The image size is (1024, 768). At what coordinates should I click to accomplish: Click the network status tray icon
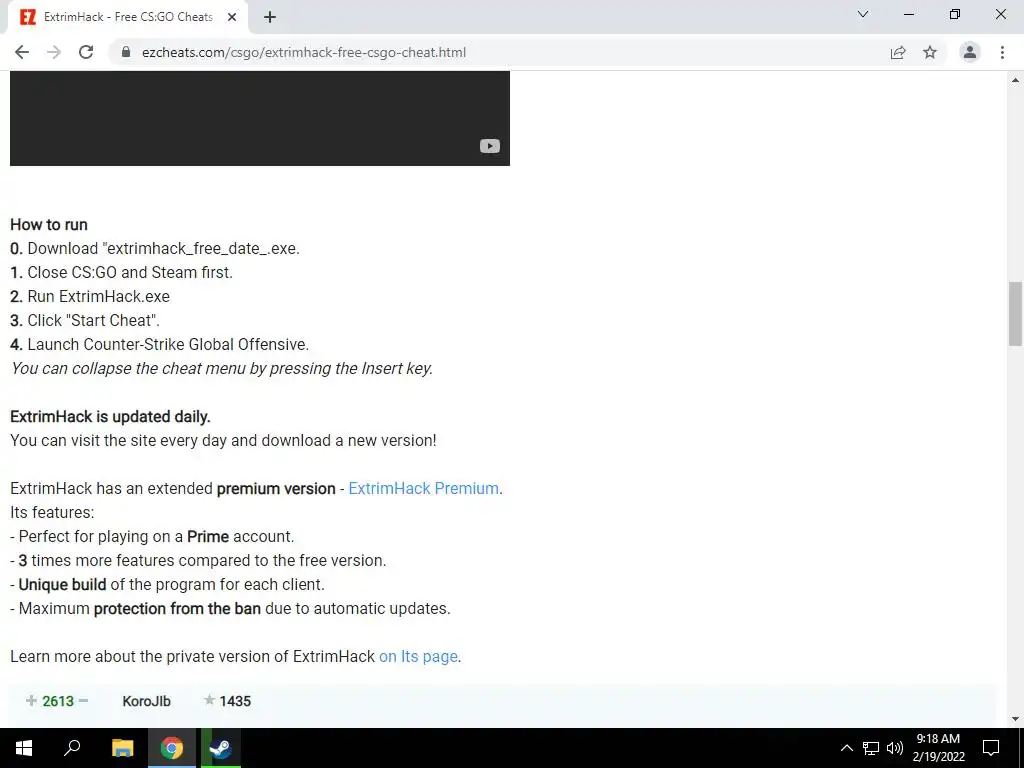871,748
